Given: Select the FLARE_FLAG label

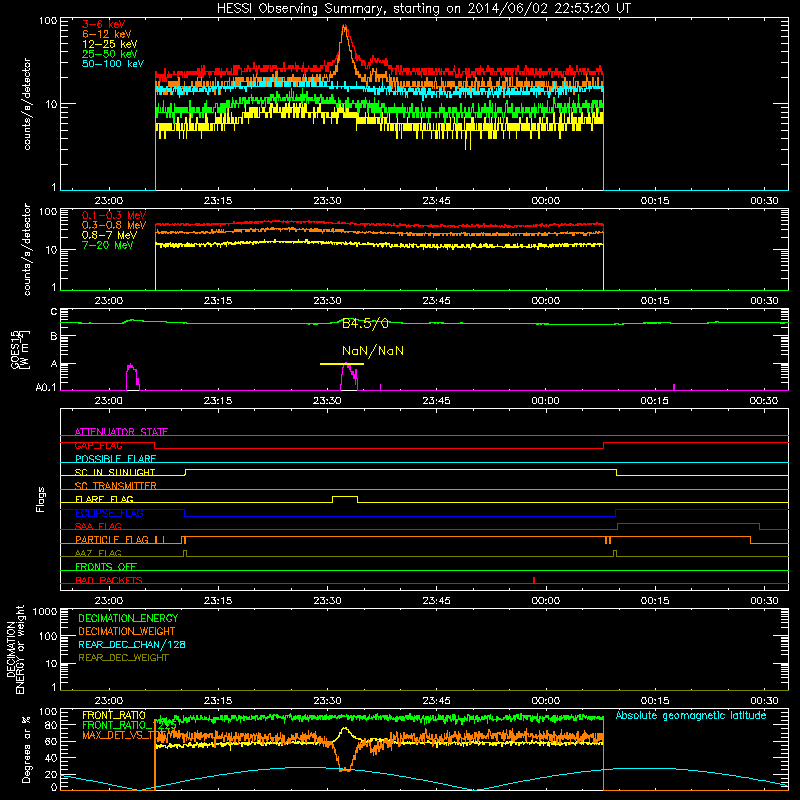Looking at the screenshot, I should pos(104,499).
